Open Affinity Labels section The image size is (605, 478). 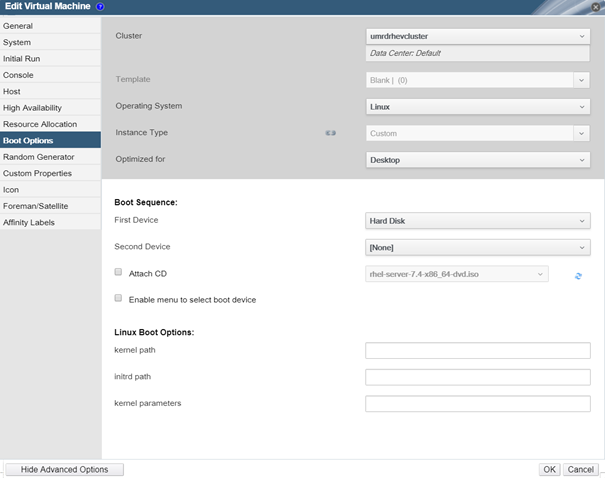51,223
